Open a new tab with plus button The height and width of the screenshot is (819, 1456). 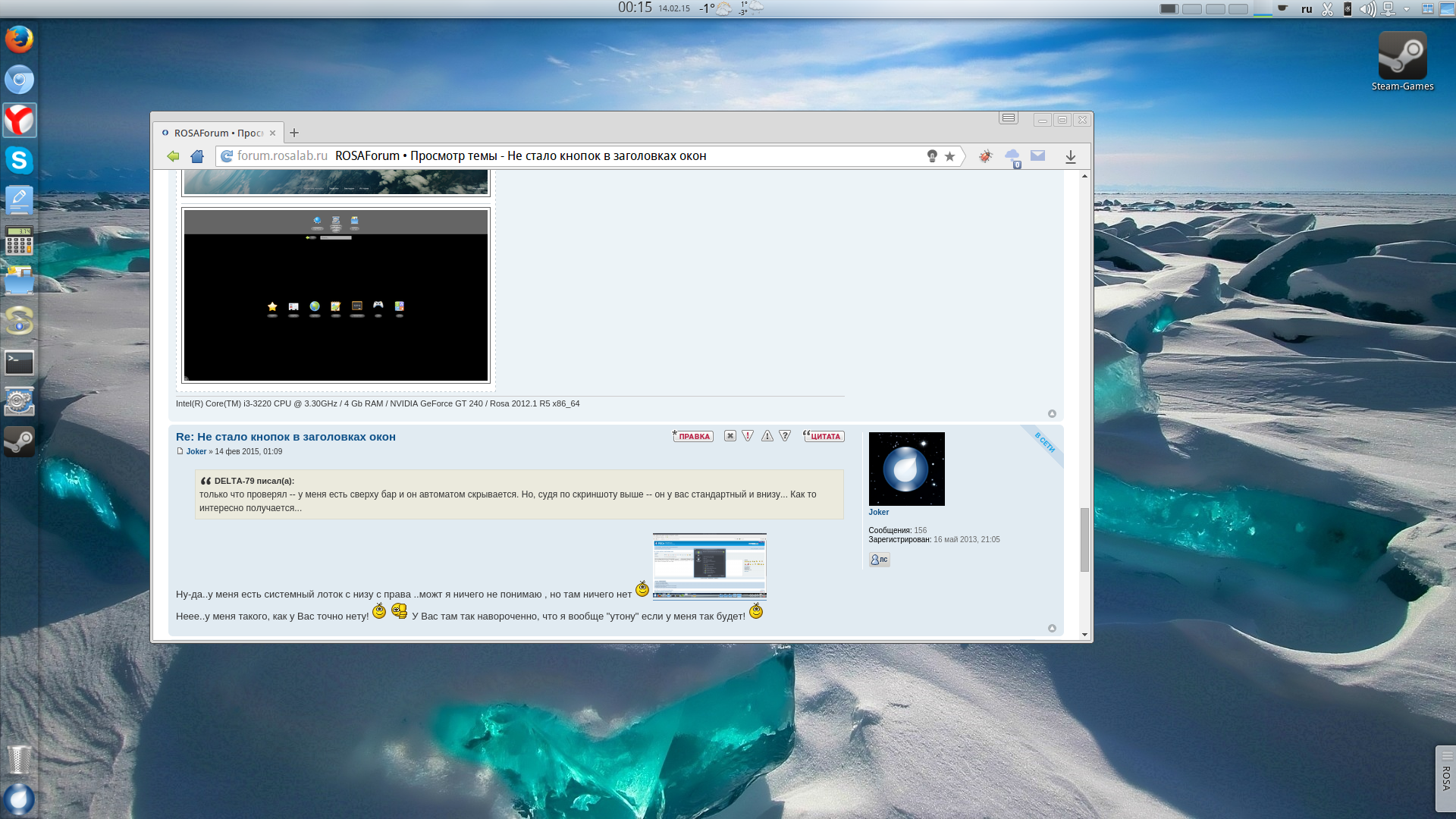coord(294,133)
